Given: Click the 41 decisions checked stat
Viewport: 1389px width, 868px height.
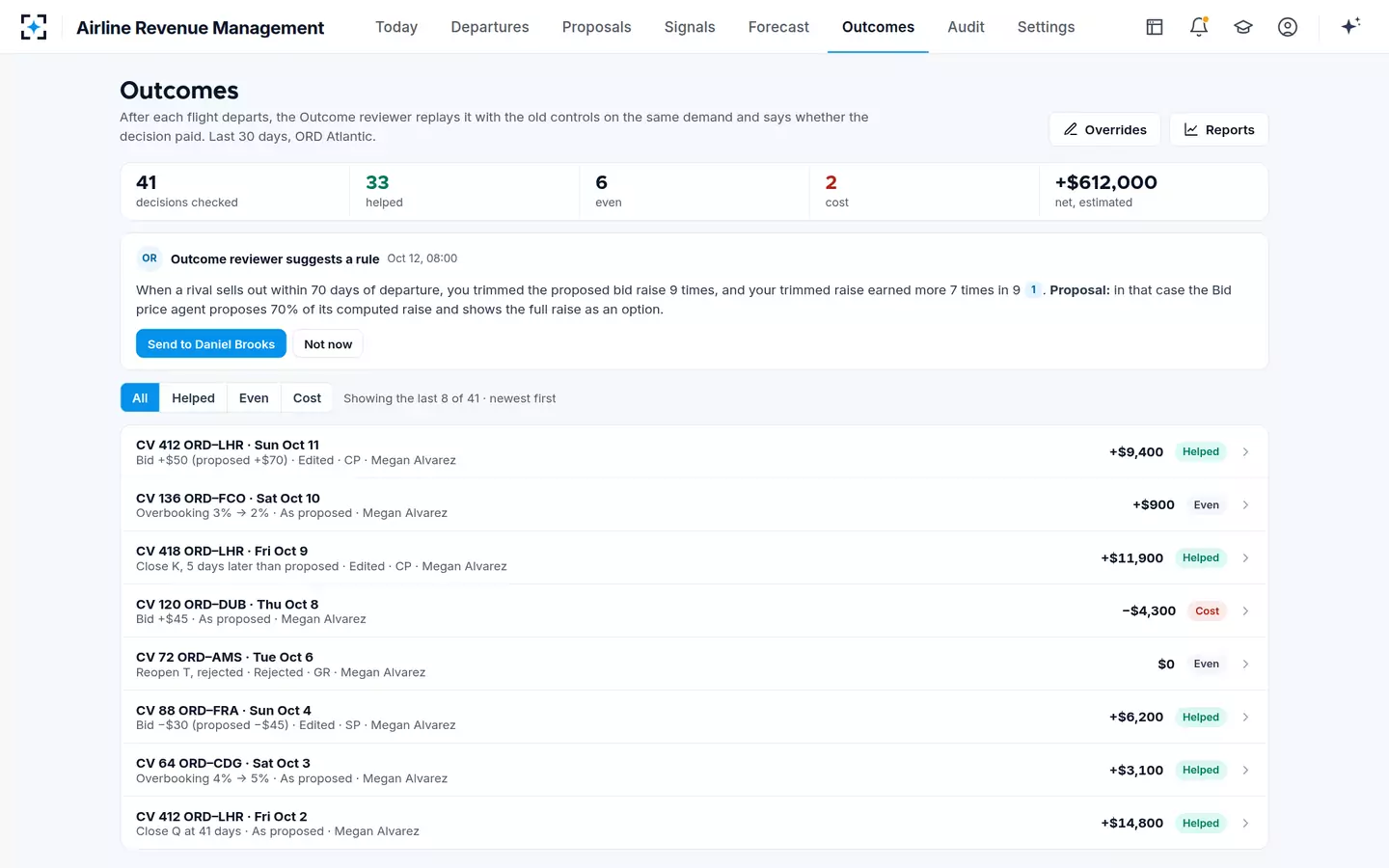Looking at the screenshot, I should tap(235, 191).
